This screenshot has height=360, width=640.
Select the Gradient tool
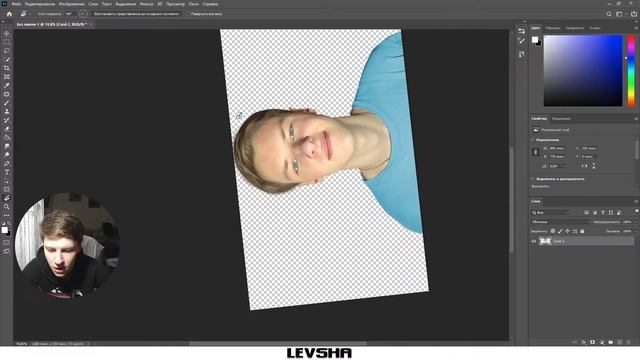pyautogui.click(x=7, y=138)
